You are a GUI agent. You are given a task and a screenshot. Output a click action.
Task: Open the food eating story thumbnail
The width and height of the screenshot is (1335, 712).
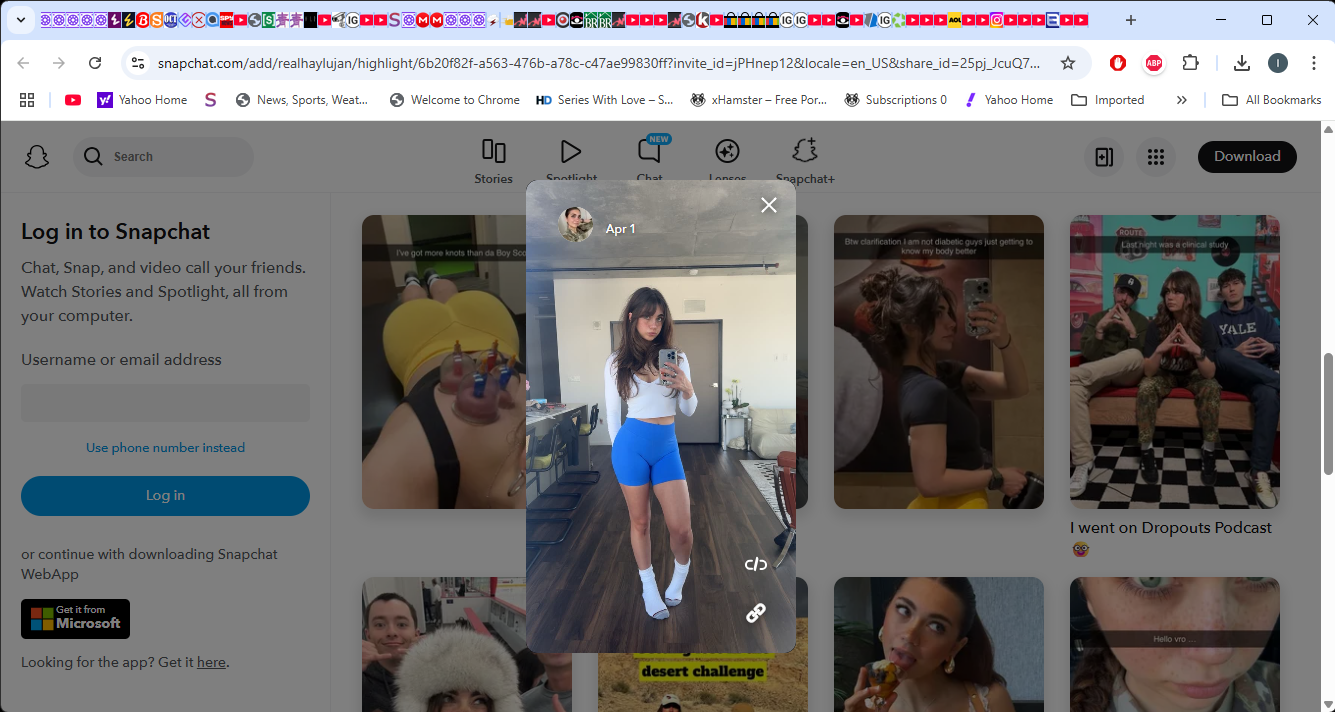[938, 644]
